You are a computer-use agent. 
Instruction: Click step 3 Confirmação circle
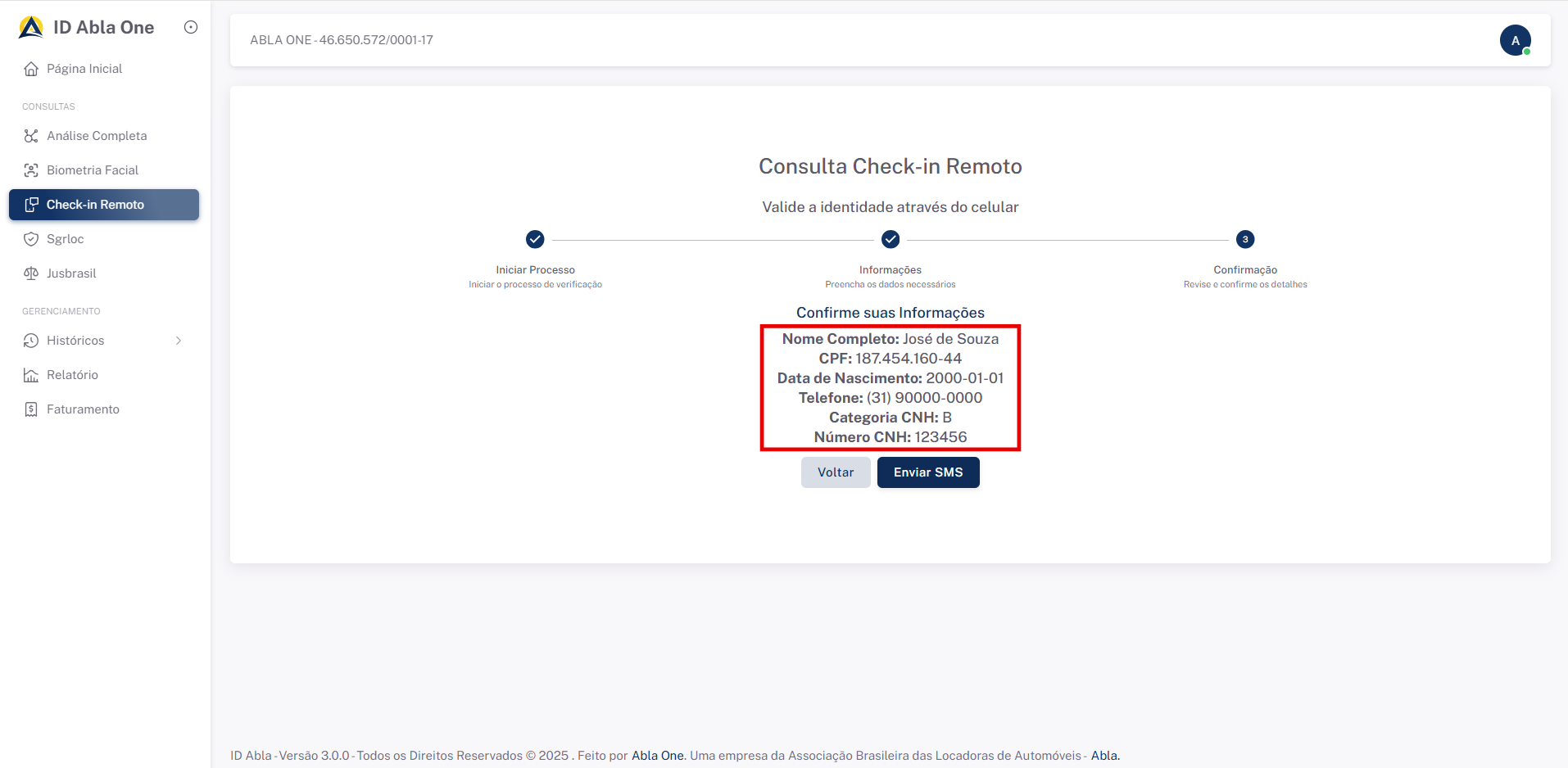point(1245,239)
